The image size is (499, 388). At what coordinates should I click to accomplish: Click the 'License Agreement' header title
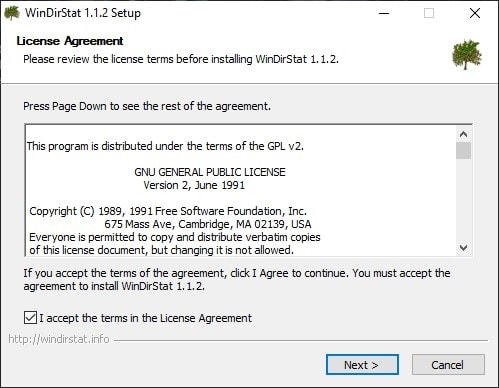coord(70,41)
